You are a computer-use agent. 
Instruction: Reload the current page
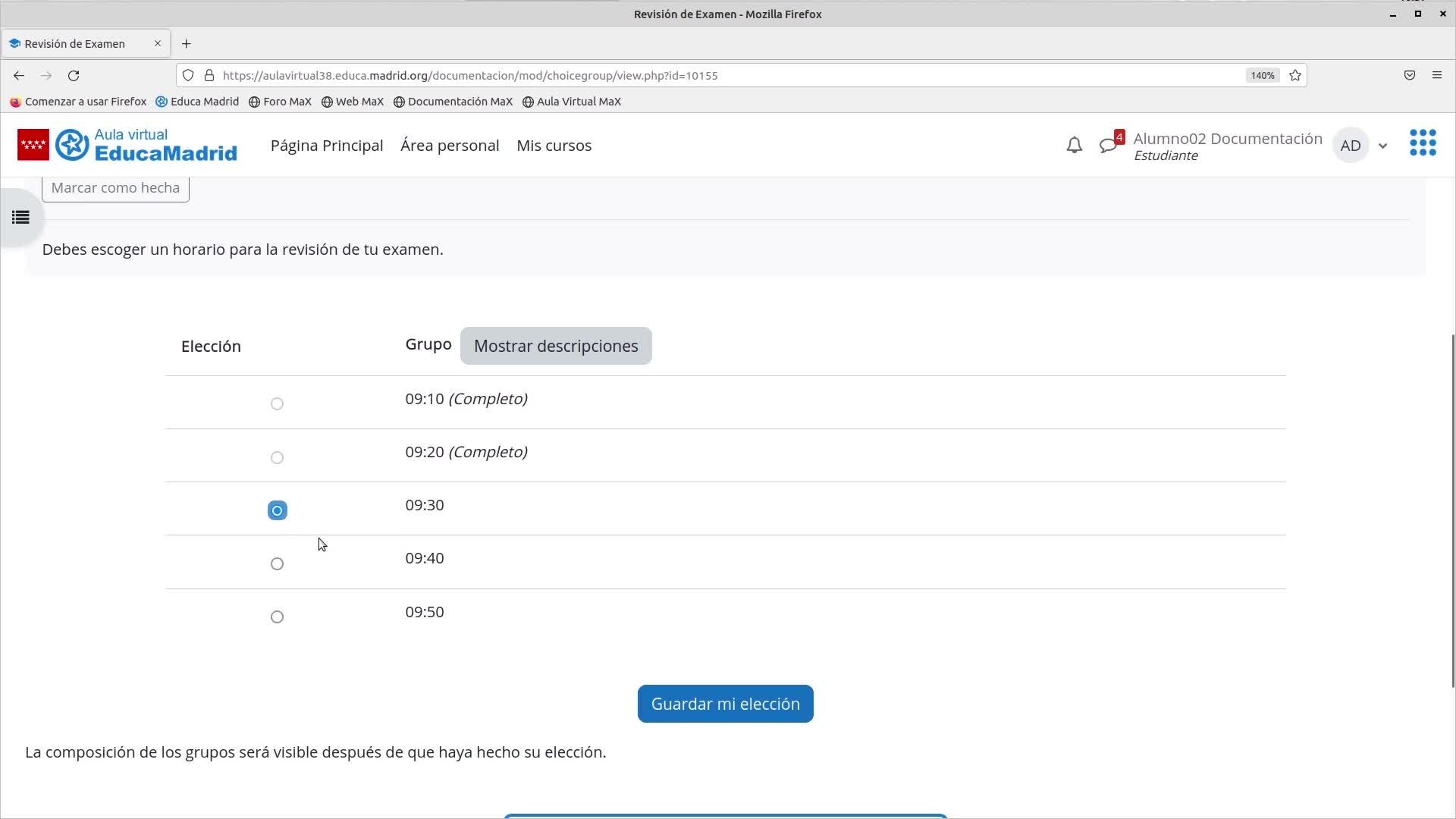tap(74, 75)
